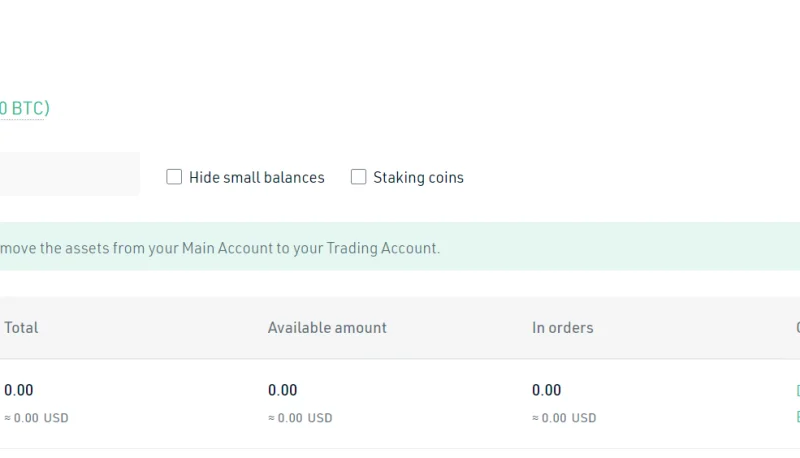The image size is (800, 458).
Task: Click 'Trading Account' in the green notice banner
Action: coord(381,248)
